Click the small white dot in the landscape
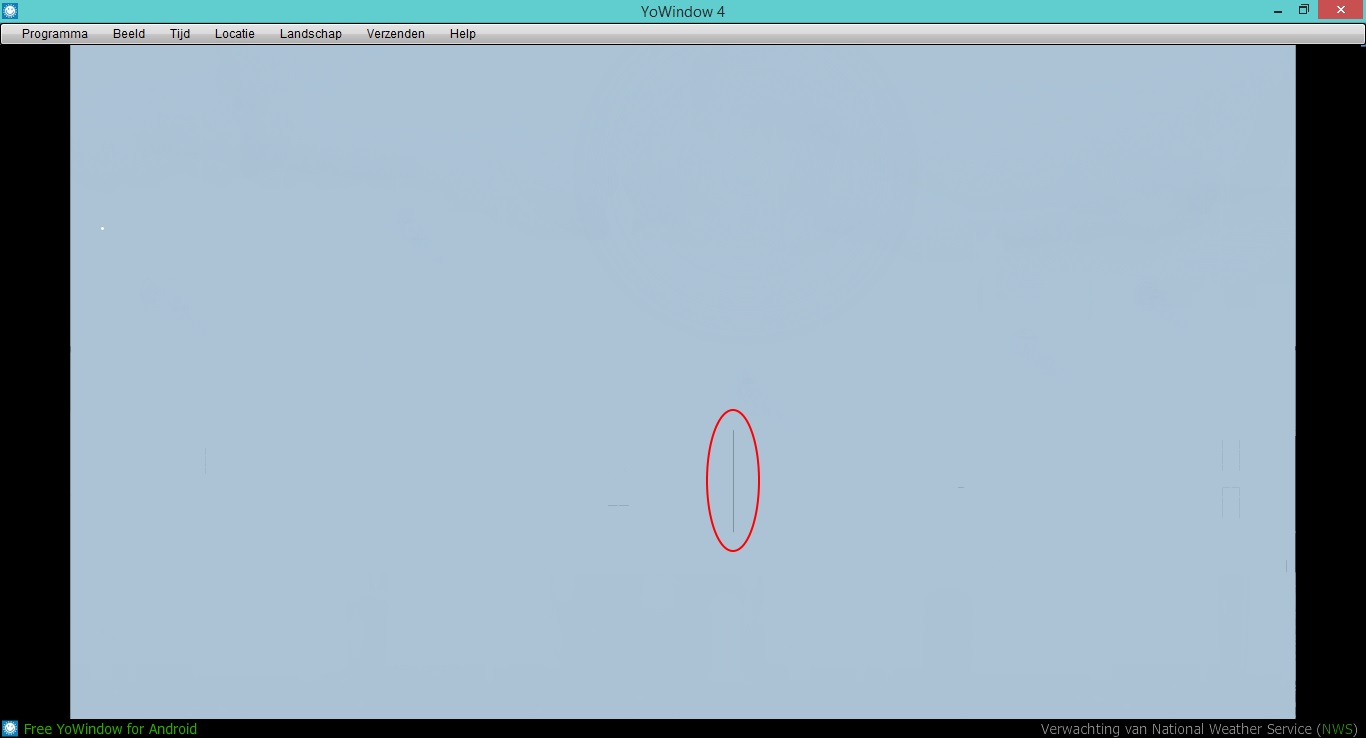This screenshot has width=1366, height=738. [x=102, y=228]
